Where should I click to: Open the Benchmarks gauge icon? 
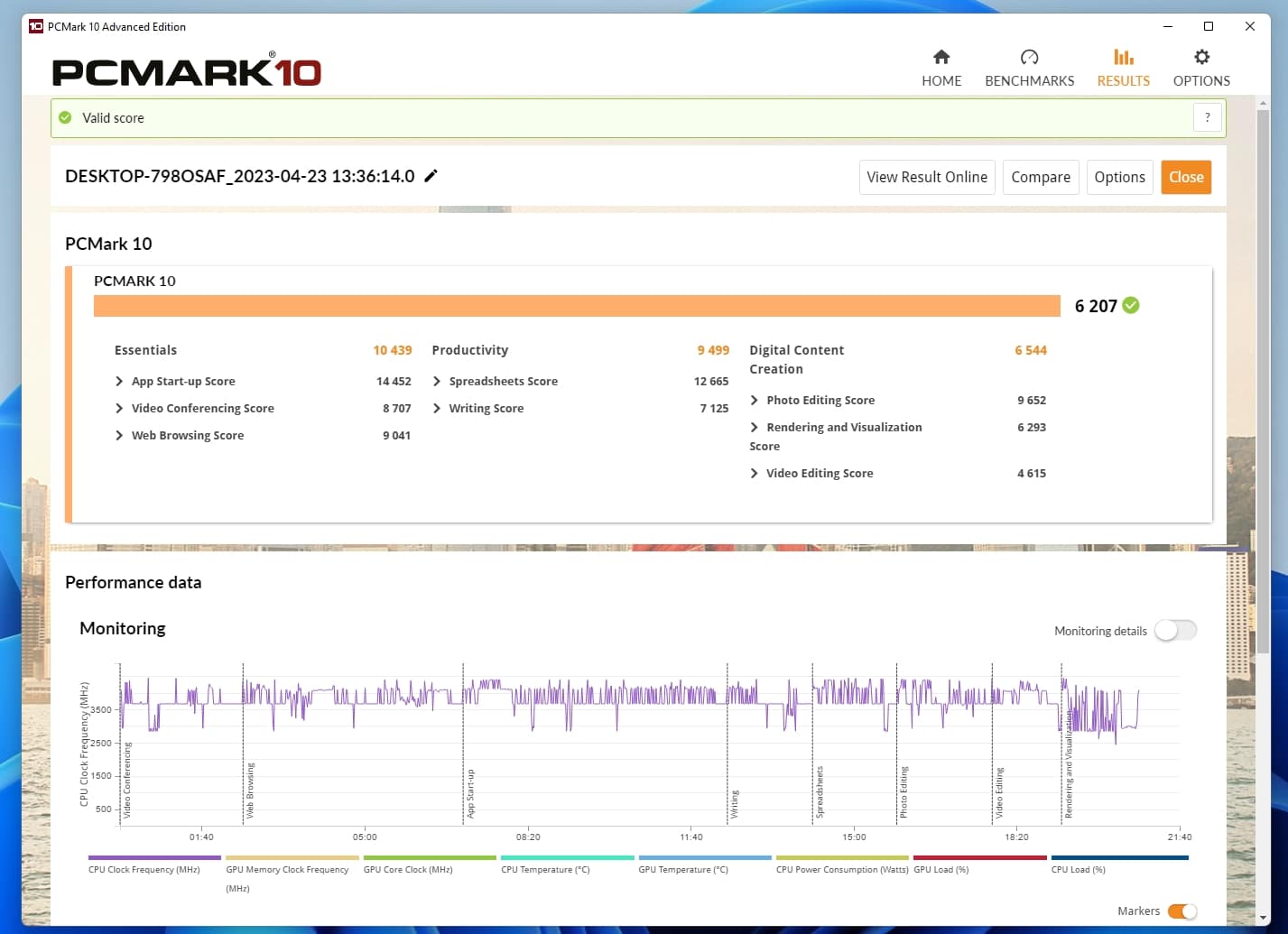click(1029, 58)
